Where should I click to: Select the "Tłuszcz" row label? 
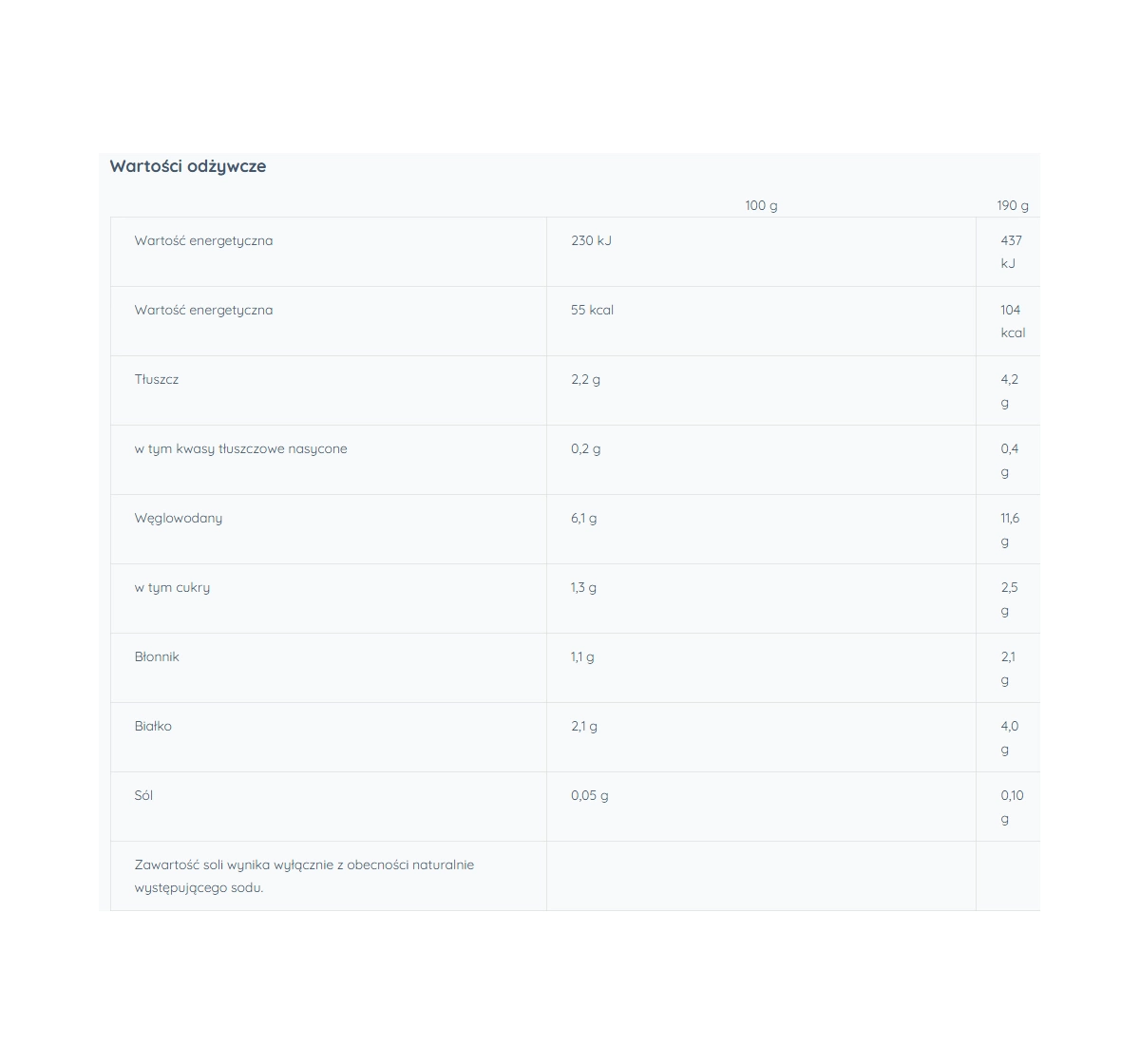(x=157, y=379)
